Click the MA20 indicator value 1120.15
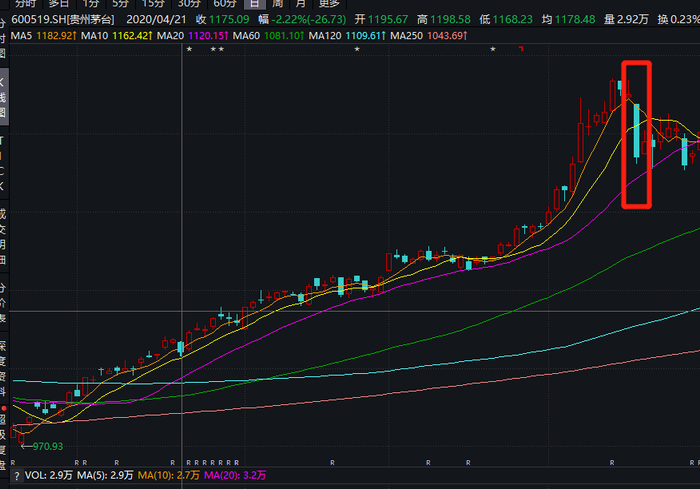This screenshot has height=489, width=700. click(x=208, y=36)
